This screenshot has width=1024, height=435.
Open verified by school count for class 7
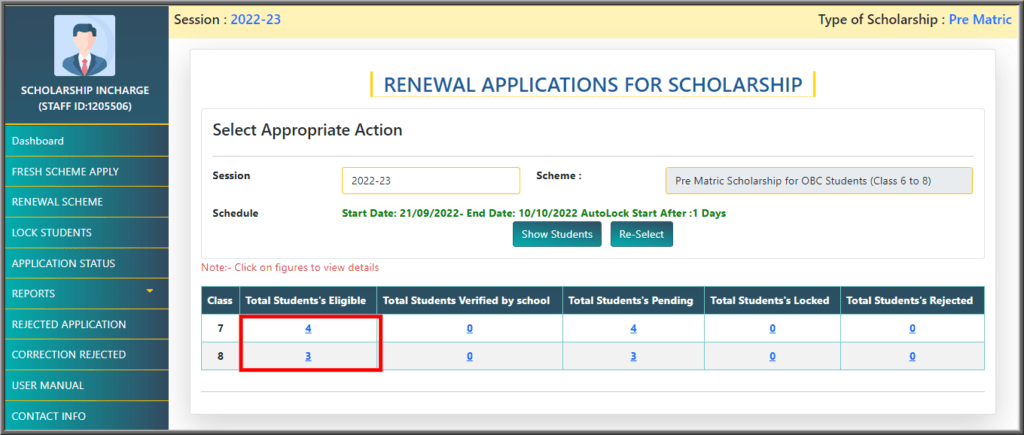pos(470,329)
